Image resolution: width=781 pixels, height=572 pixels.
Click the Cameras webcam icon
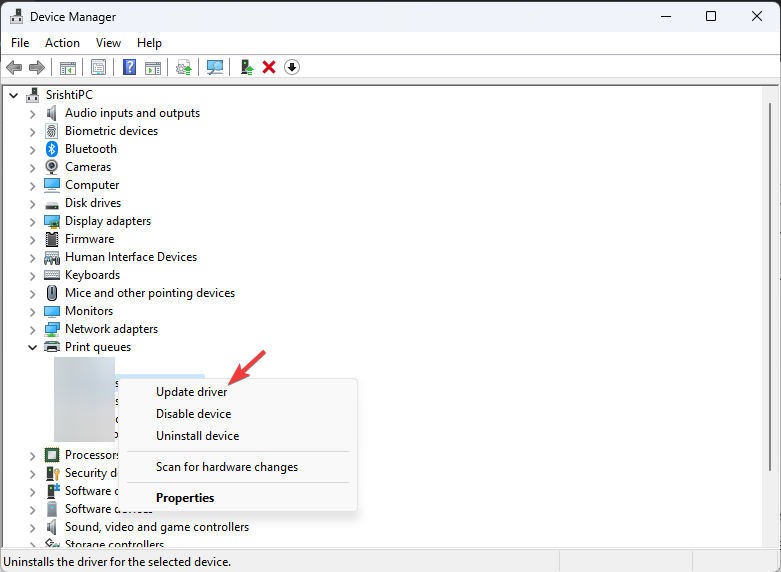pos(52,167)
